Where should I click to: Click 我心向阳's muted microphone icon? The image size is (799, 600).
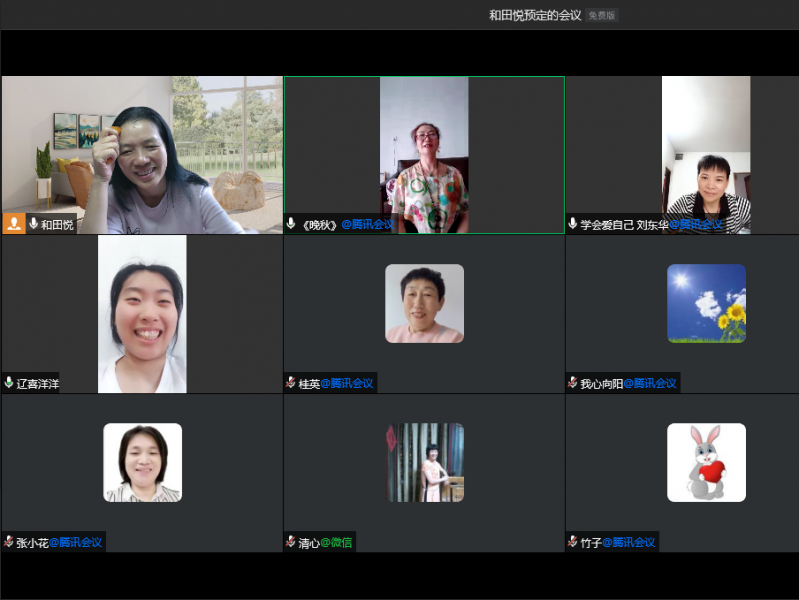(573, 383)
